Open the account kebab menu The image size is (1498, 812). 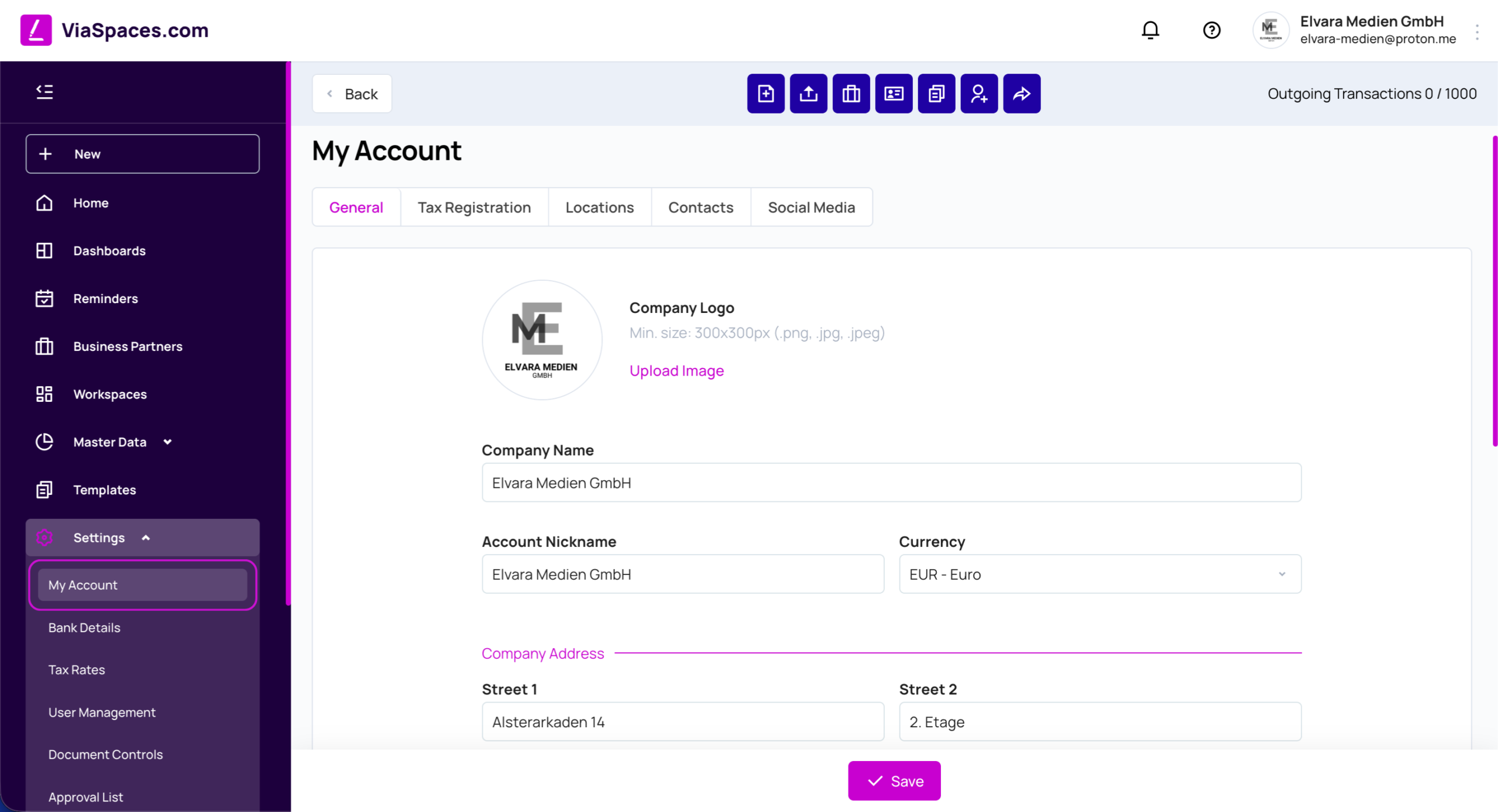click(x=1477, y=32)
